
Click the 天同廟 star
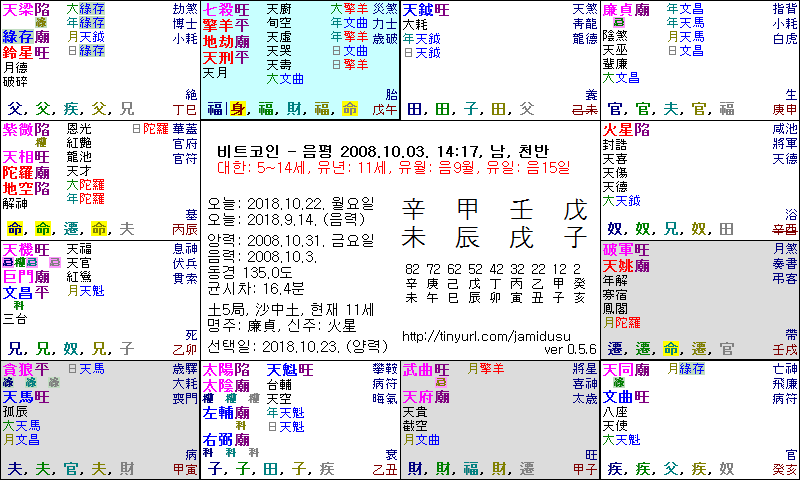click(626, 369)
